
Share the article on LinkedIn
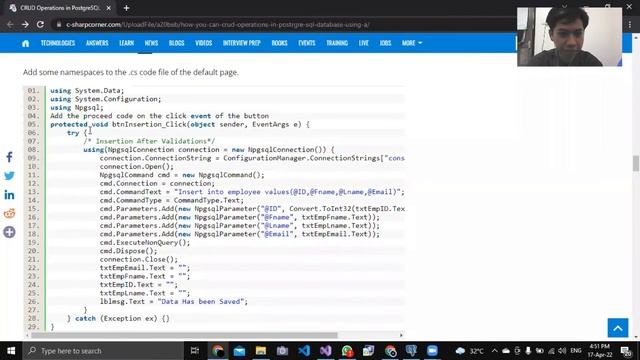click(9, 195)
